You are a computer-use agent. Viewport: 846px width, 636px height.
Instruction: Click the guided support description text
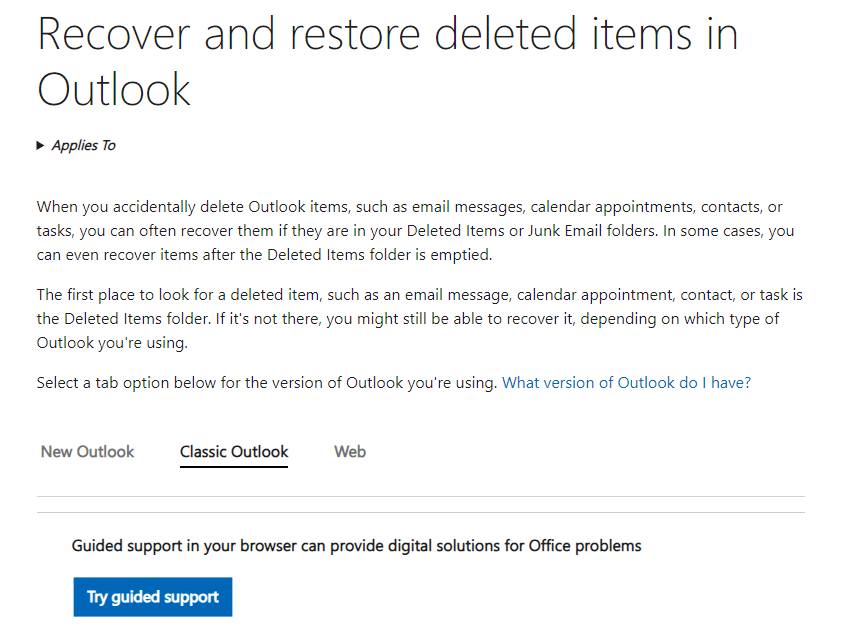(356, 545)
